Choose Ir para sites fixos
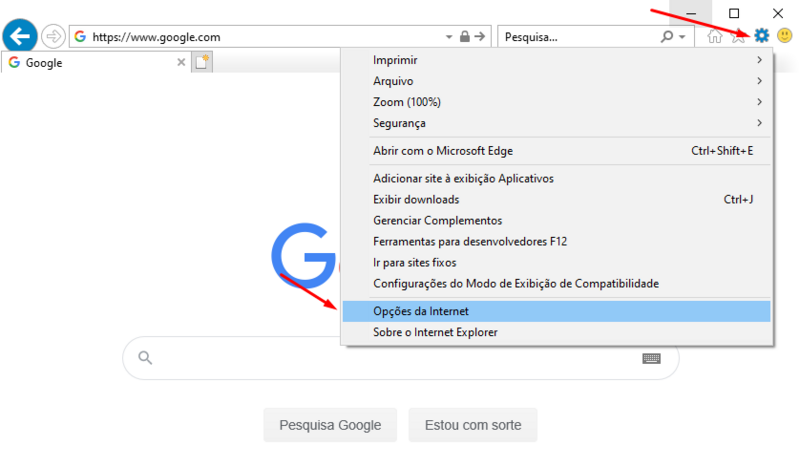The width and height of the screenshot is (800, 467). point(556,262)
